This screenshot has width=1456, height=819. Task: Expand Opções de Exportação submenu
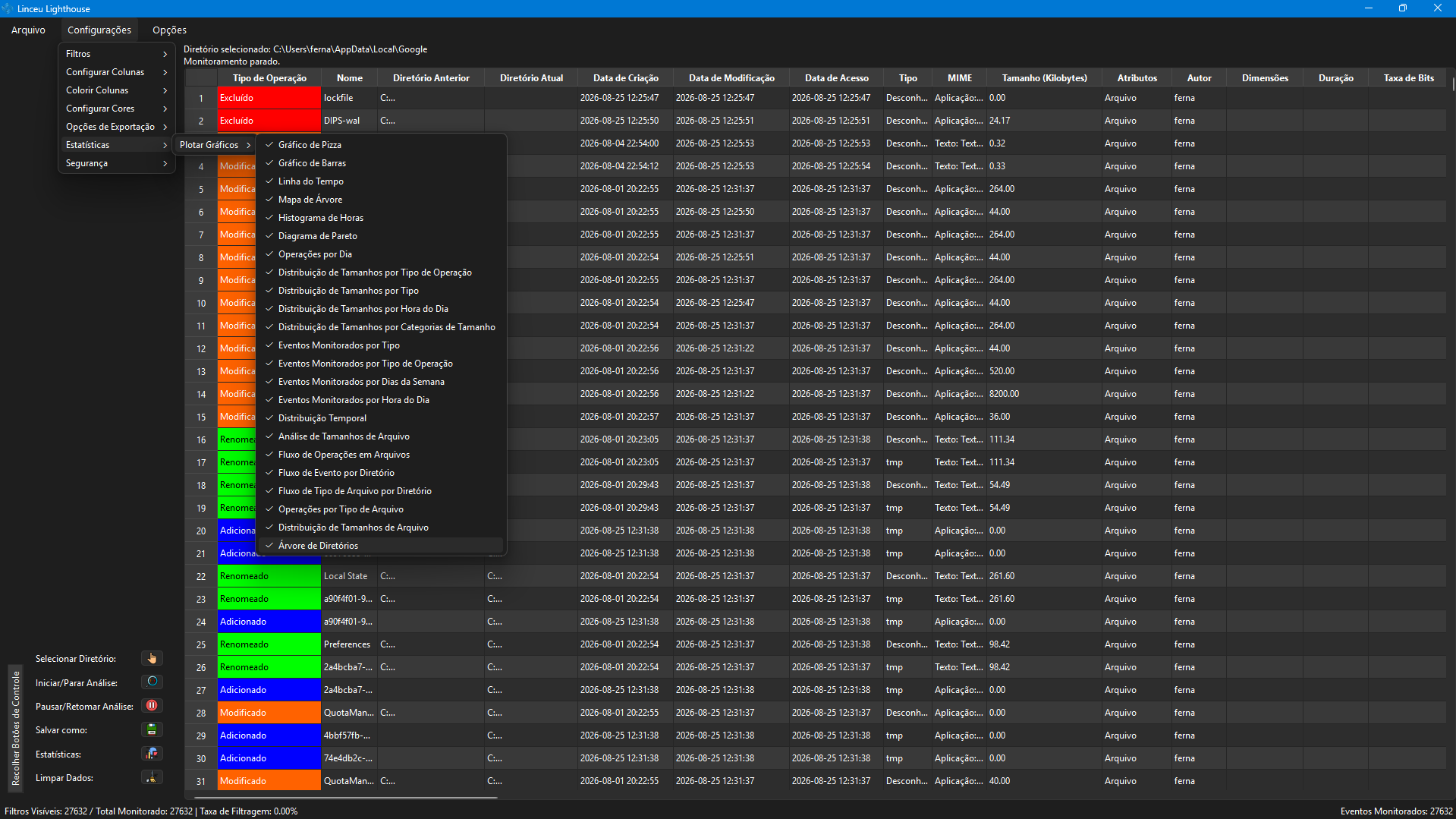click(117, 126)
